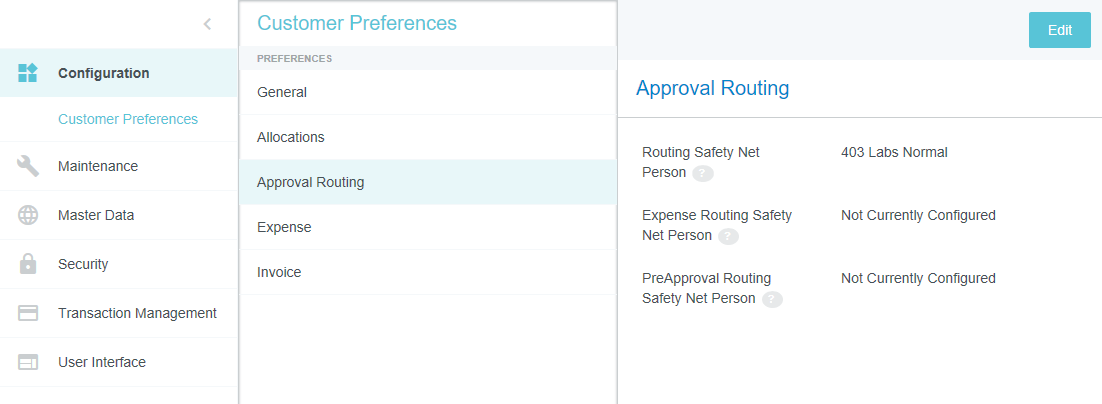Open the Customer Preferences link in sidebar
The width and height of the screenshot is (1102, 404).
[x=128, y=119]
